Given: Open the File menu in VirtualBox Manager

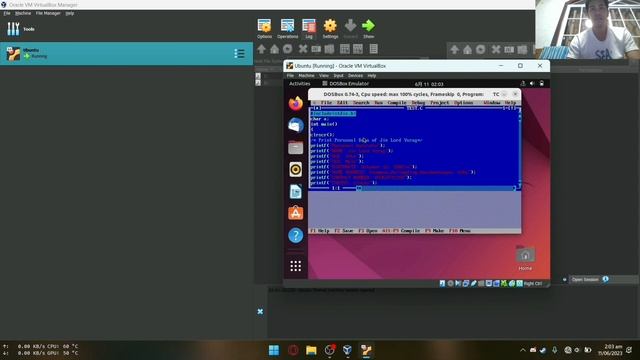Looking at the screenshot, I should click(7, 13).
